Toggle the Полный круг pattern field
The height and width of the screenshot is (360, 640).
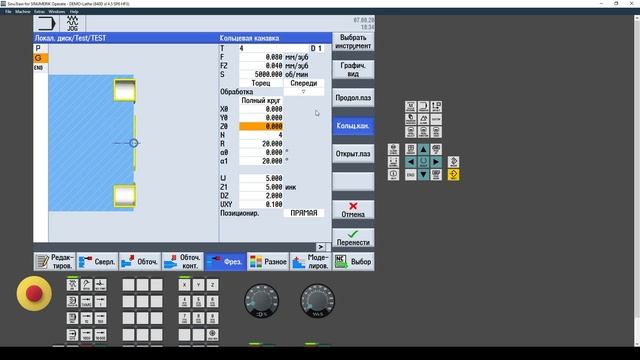coord(261,100)
